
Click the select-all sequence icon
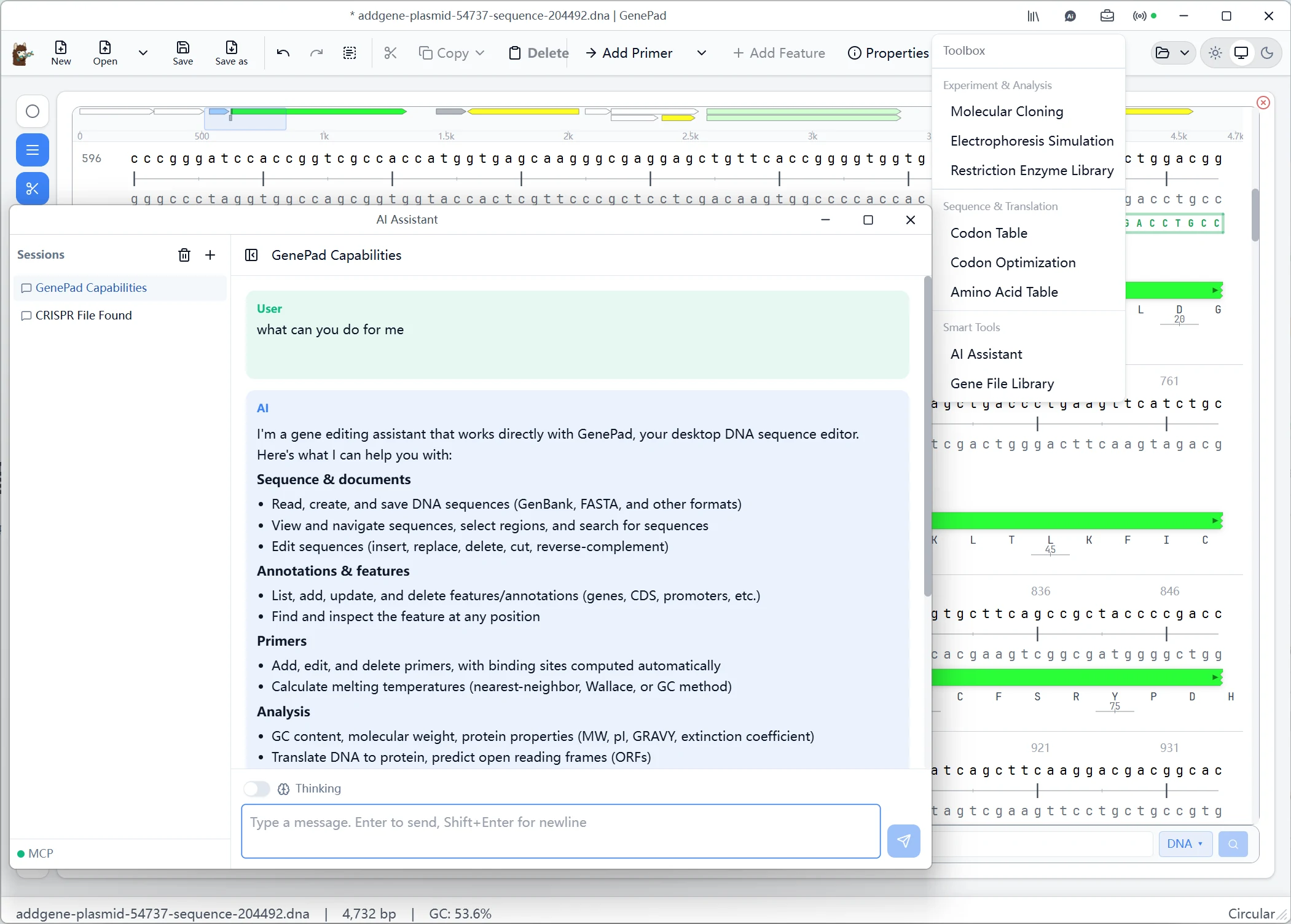(350, 53)
